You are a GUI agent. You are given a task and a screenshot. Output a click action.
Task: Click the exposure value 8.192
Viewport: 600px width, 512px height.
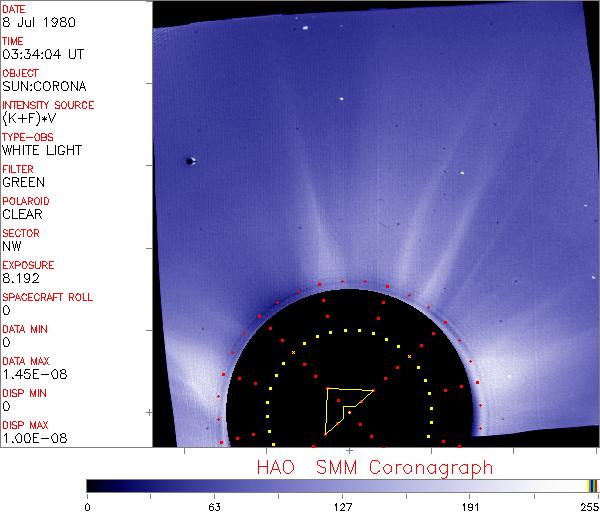[21, 278]
